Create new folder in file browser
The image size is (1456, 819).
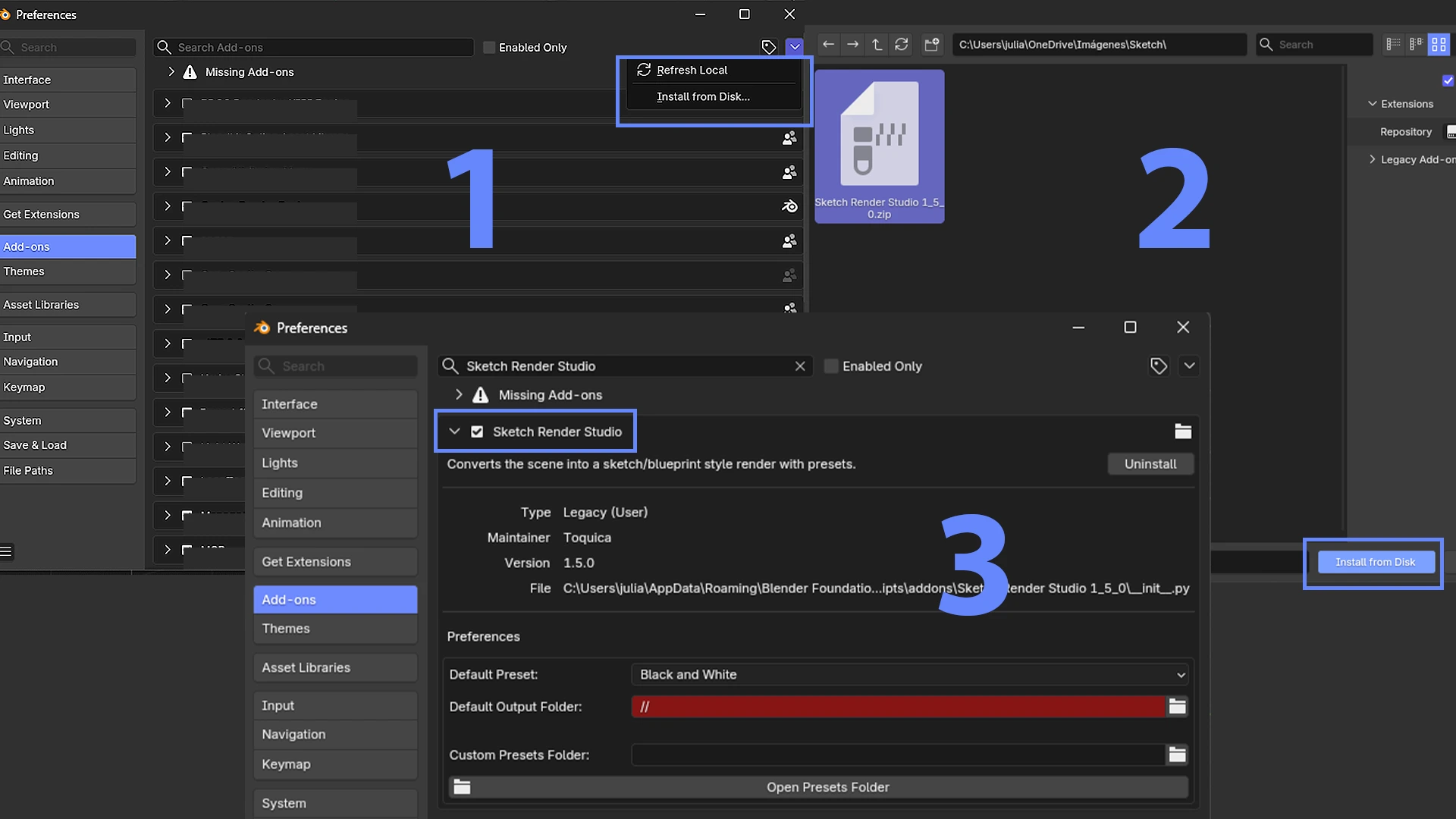(931, 45)
